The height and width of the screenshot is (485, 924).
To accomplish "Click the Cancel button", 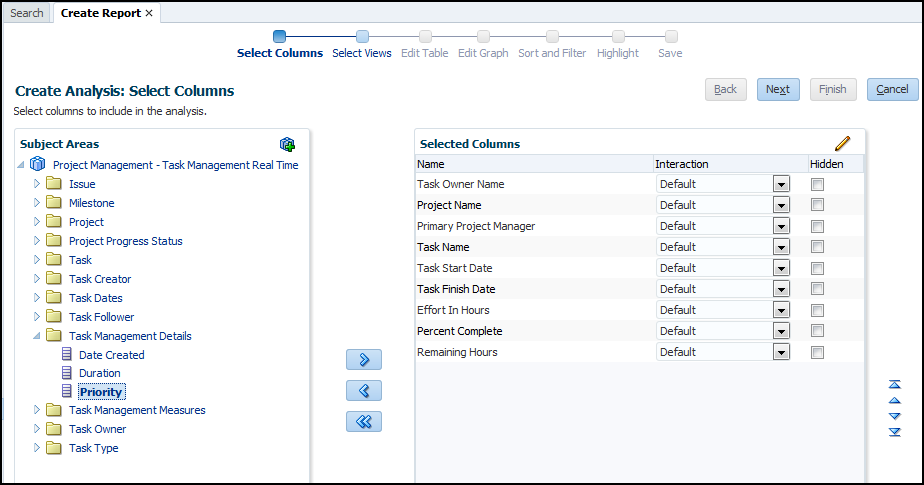I will coord(892,89).
